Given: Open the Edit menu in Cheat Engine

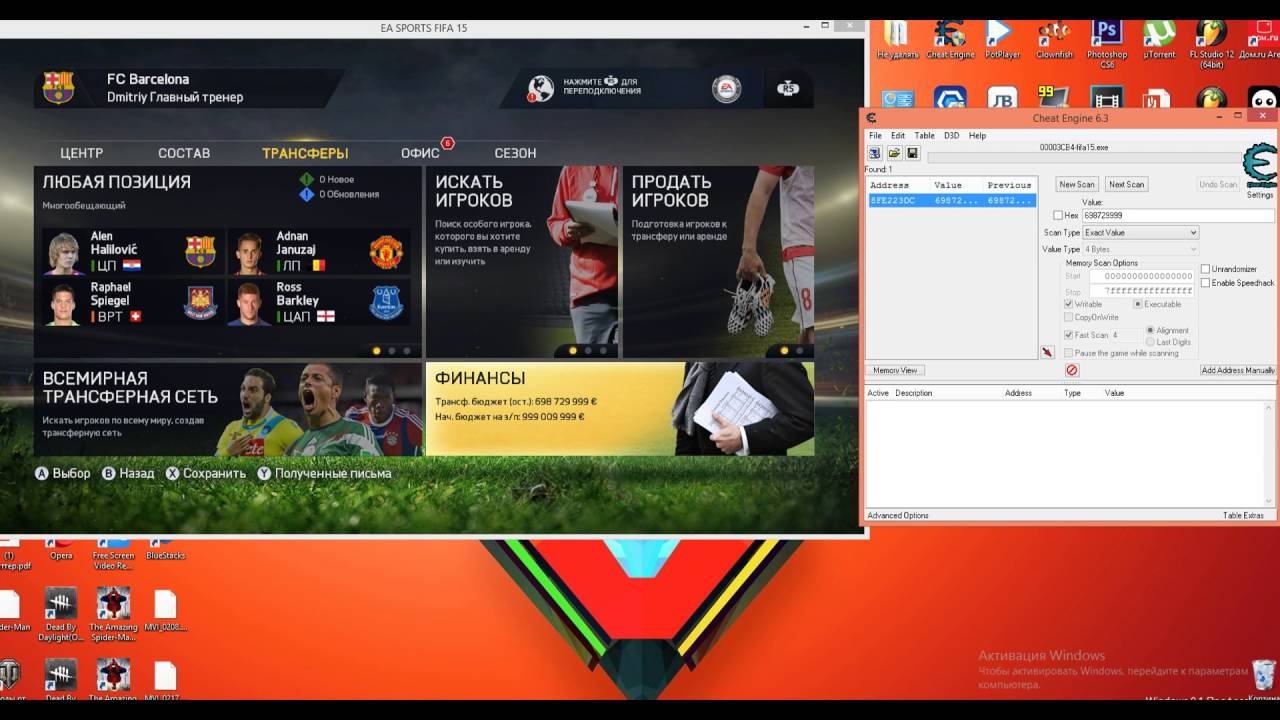Looking at the screenshot, I should (898, 135).
